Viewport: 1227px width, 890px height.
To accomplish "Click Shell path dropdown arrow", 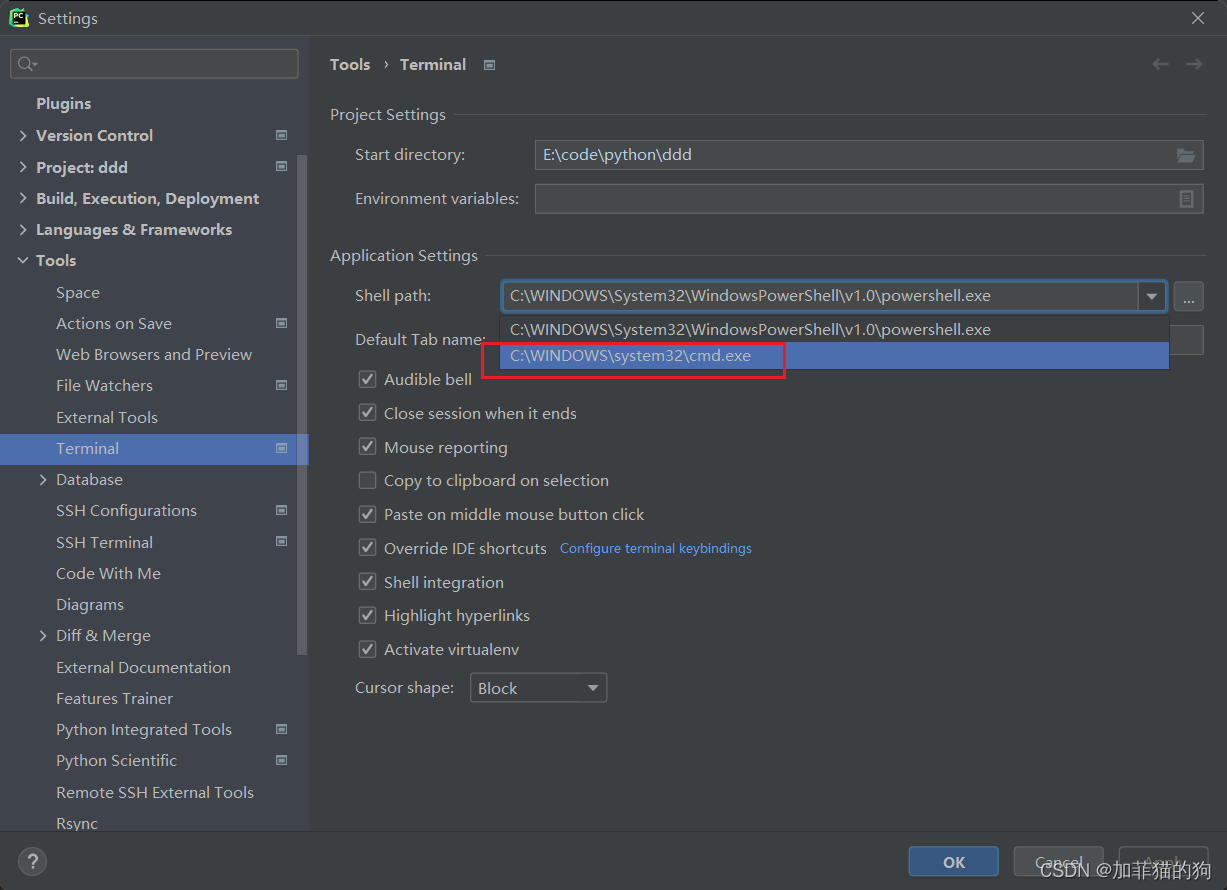I will point(1152,296).
